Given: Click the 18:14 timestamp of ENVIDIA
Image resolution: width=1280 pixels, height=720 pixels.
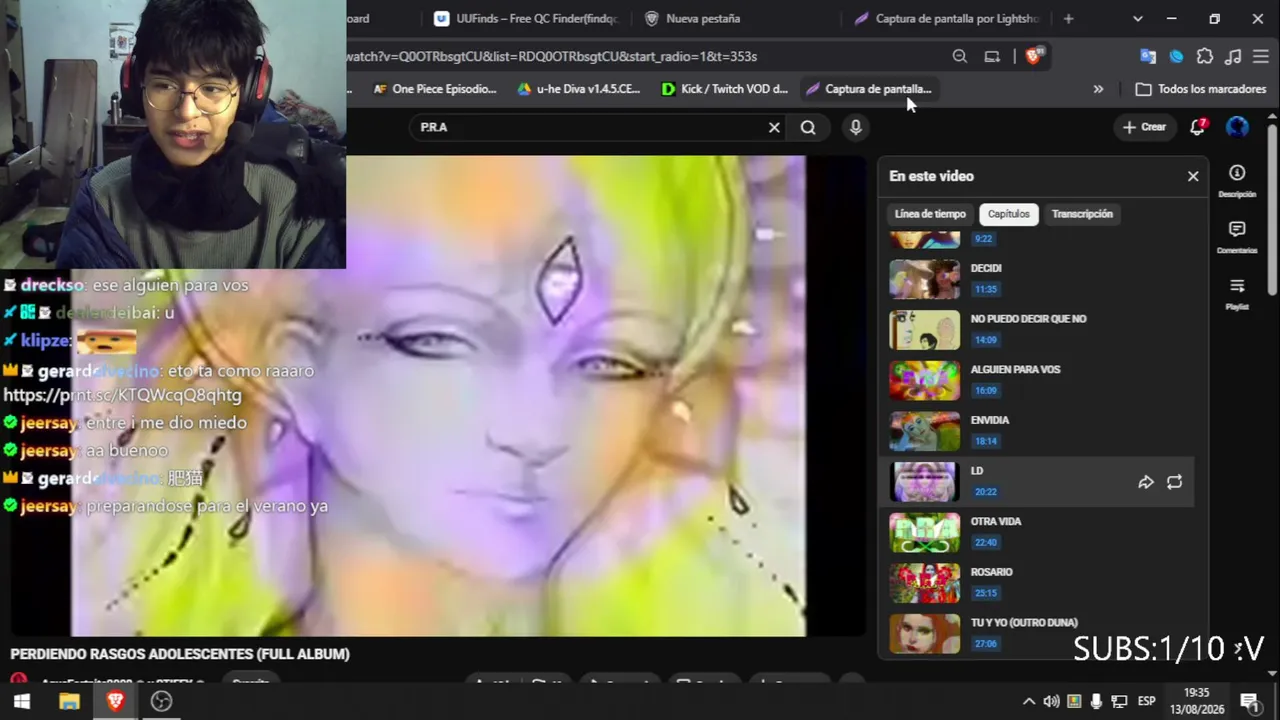Looking at the screenshot, I should pyautogui.click(x=985, y=441).
